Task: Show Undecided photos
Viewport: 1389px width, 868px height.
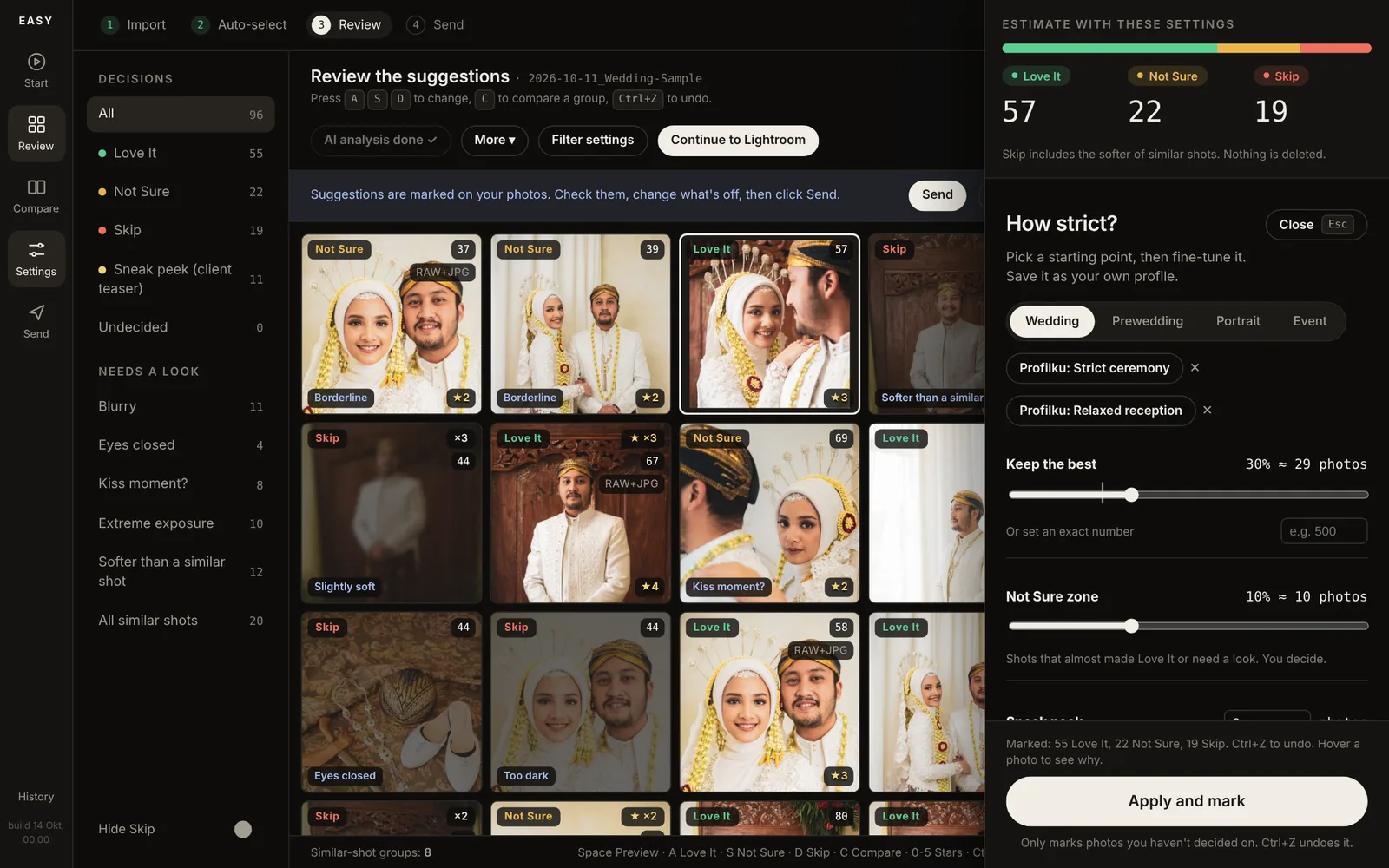Action: [181, 327]
